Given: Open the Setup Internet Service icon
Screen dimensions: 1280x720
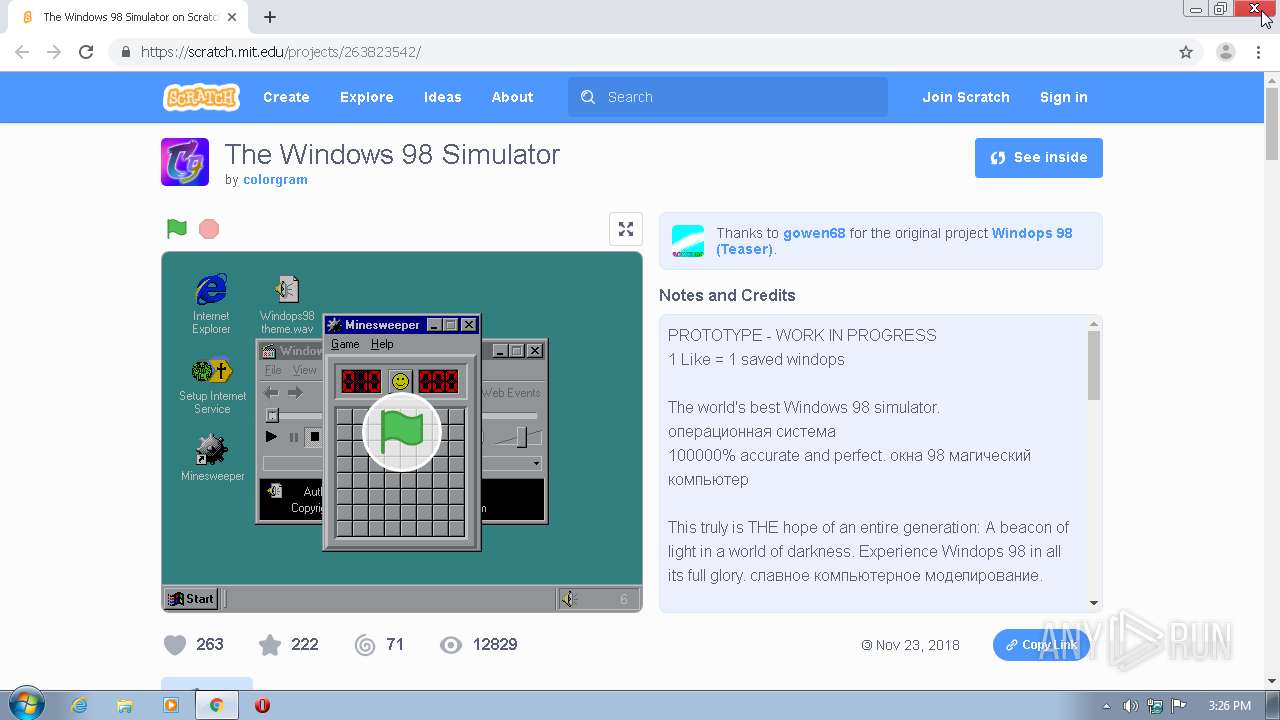Looking at the screenshot, I should tap(212, 386).
